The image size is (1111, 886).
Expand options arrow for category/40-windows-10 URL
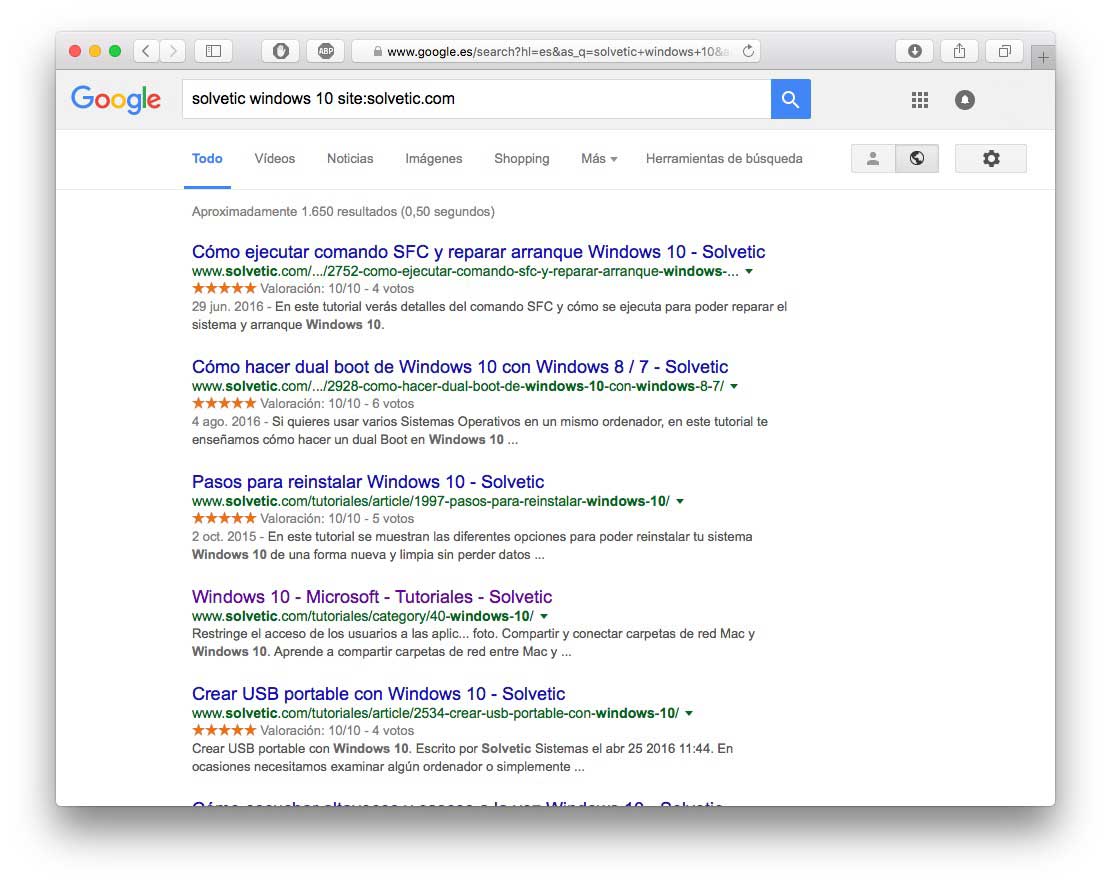pos(544,616)
